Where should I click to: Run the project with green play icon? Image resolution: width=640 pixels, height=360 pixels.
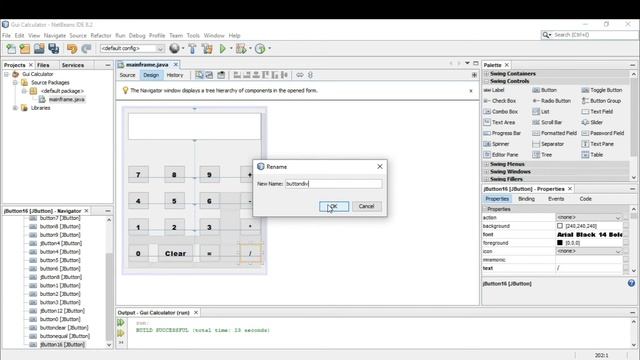click(222, 49)
